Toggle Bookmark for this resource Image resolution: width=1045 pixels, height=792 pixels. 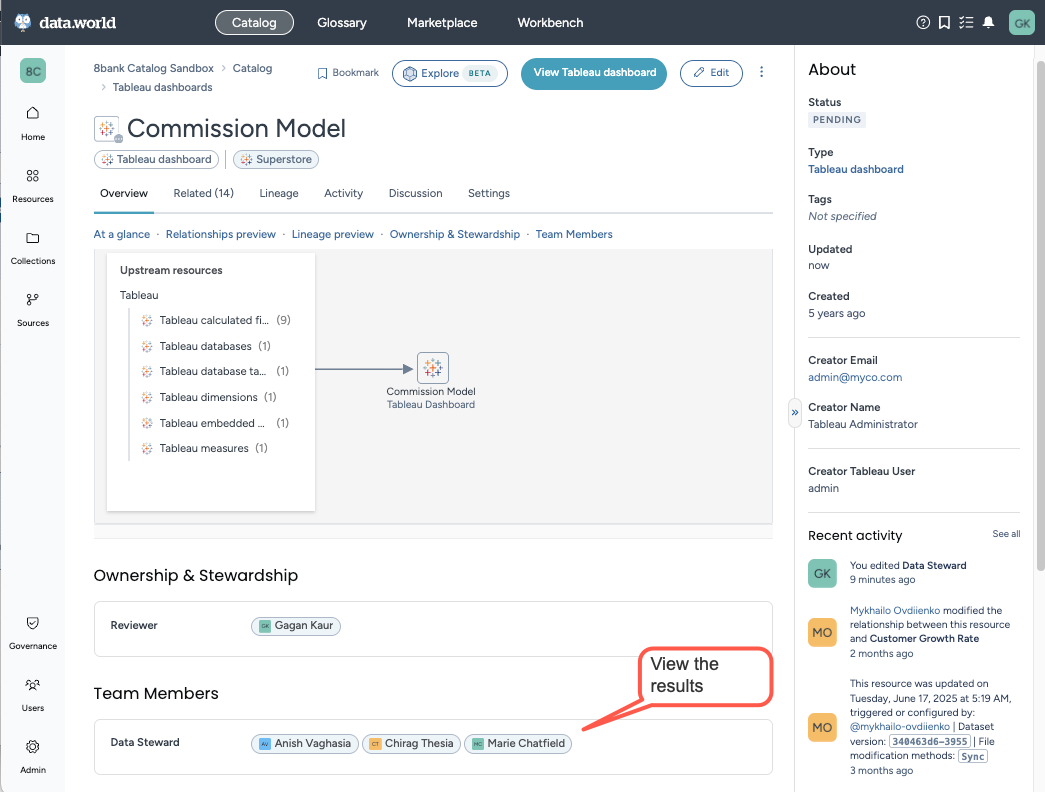pos(348,73)
